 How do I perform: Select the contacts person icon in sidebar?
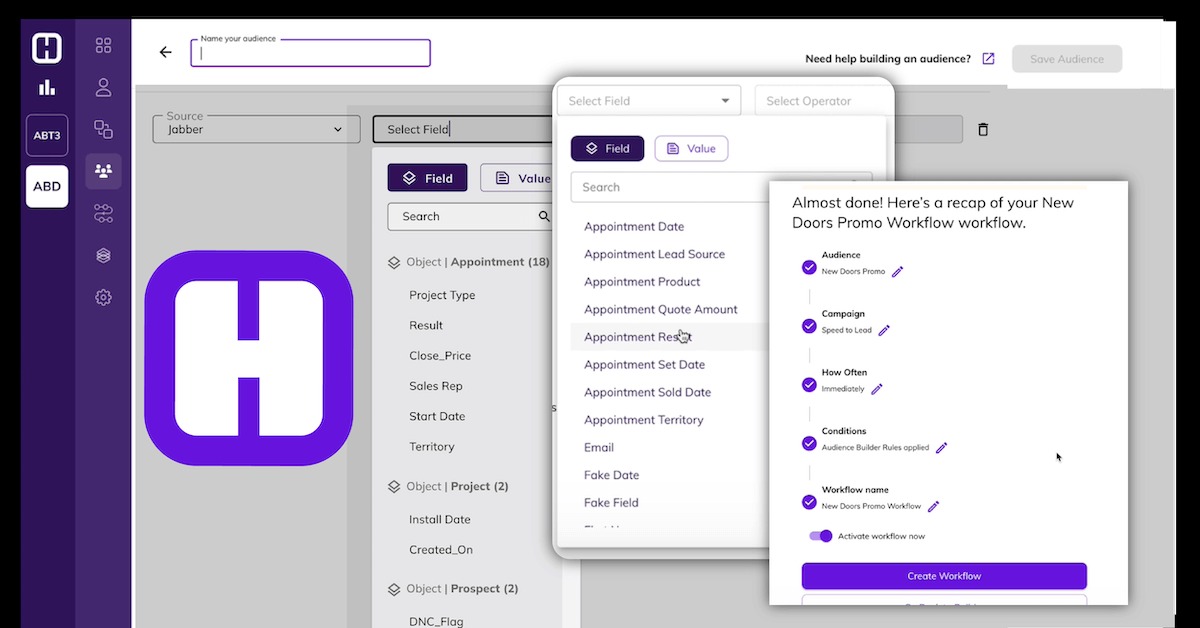[103, 87]
